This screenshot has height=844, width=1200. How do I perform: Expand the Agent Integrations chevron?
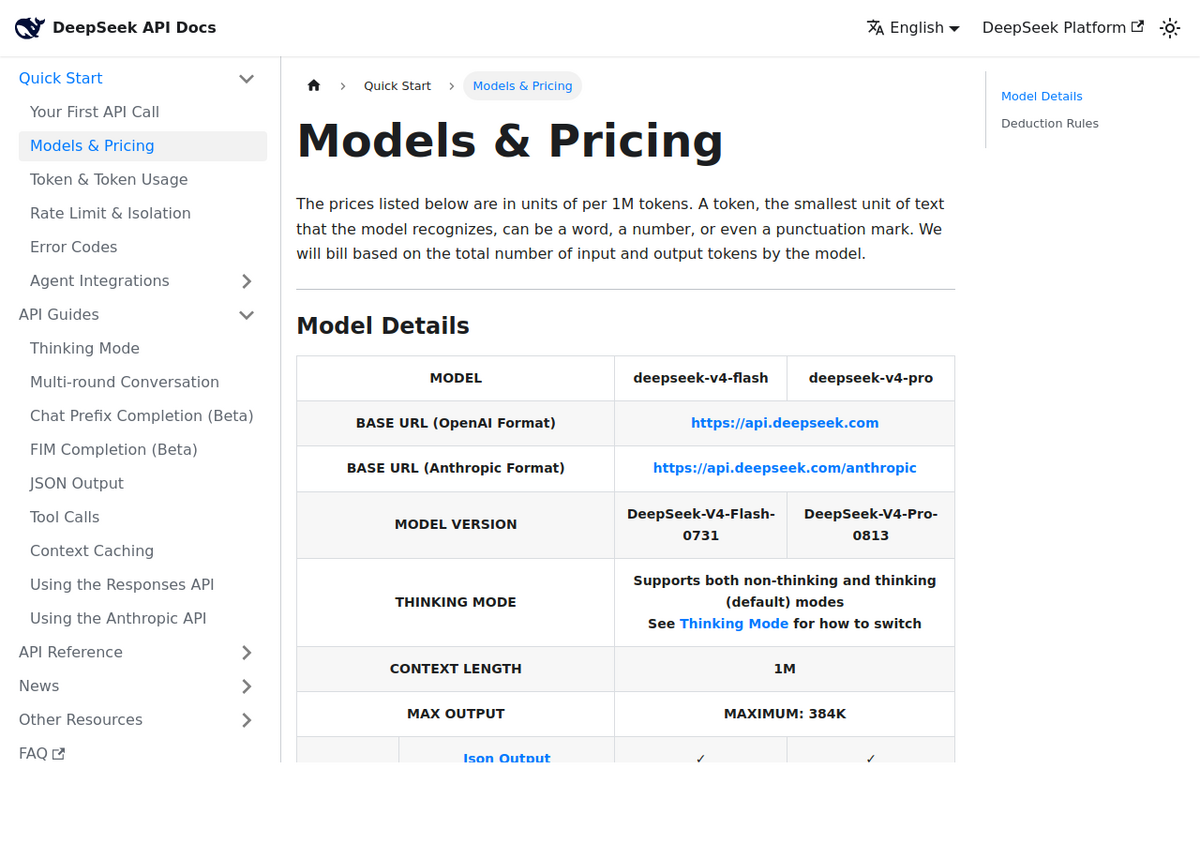246,281
